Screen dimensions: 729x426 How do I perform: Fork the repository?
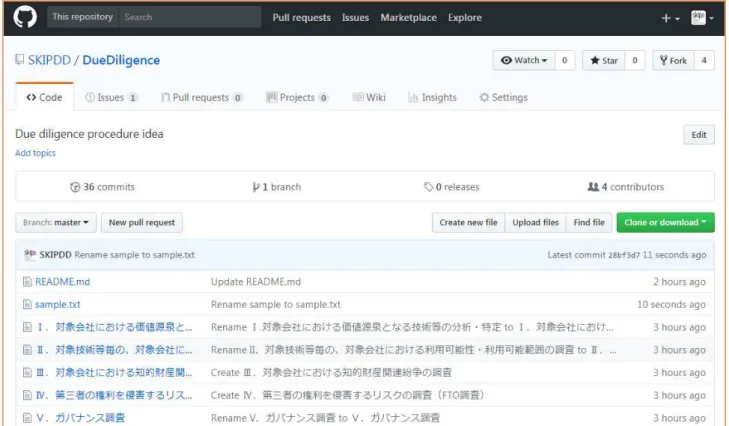point(673,60)
